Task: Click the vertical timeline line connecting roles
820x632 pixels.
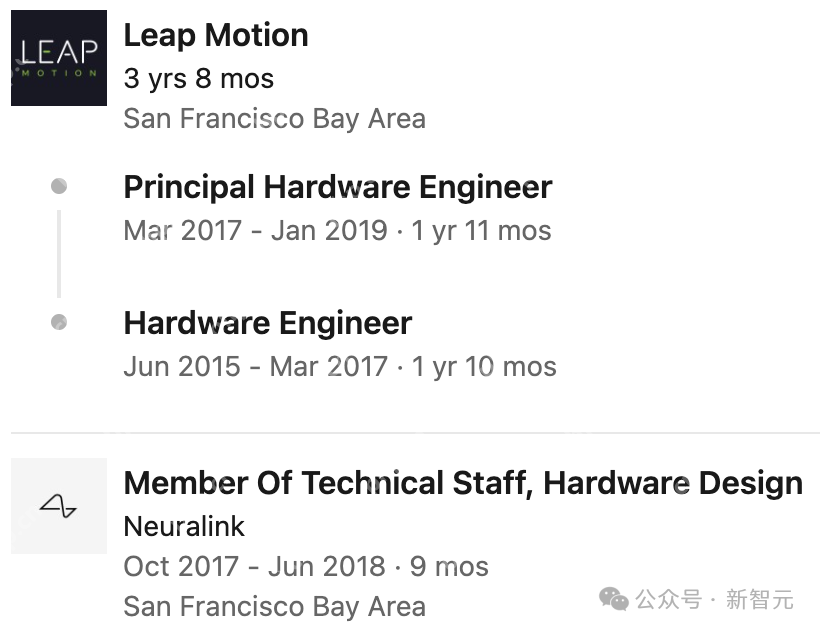Action: click(59, 254)
